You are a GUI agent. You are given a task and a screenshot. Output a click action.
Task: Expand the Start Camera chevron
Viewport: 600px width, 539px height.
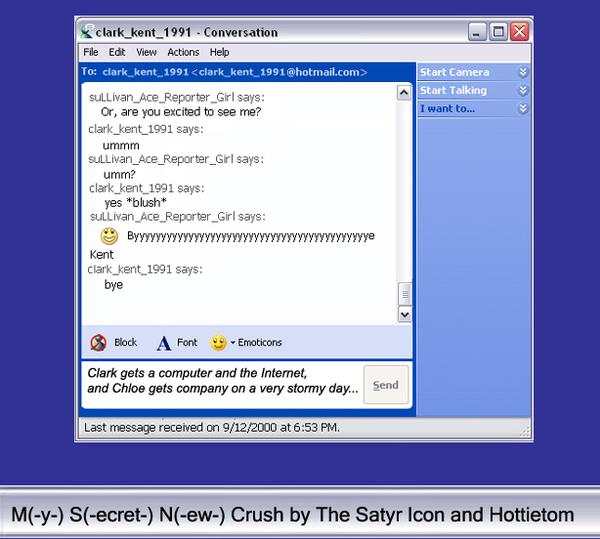(x=522, y=72)
